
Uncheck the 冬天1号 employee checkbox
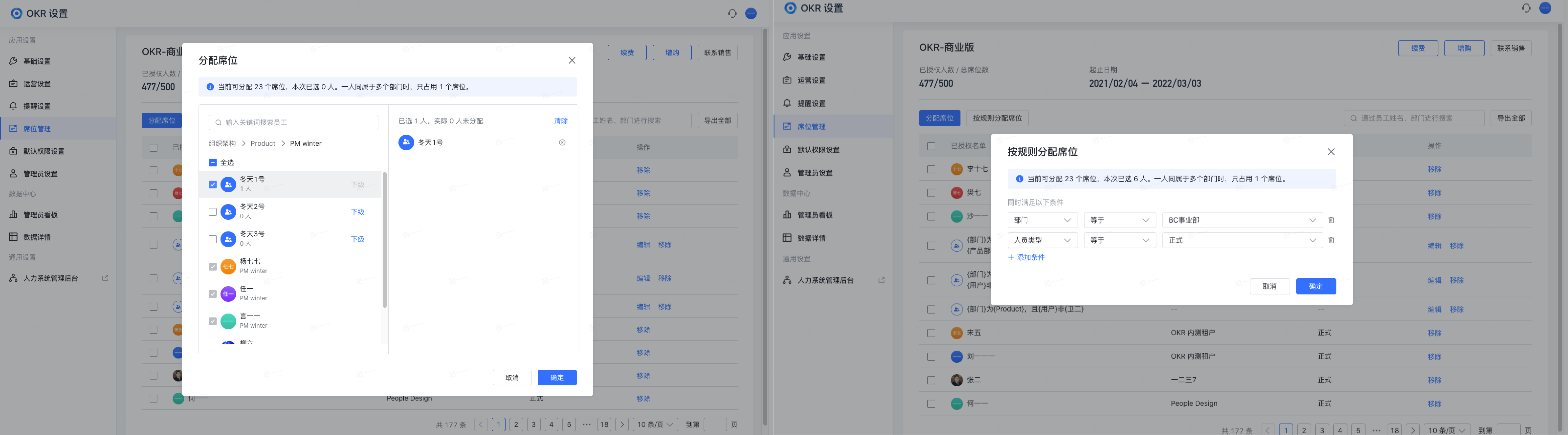click(x=213, y=184)
